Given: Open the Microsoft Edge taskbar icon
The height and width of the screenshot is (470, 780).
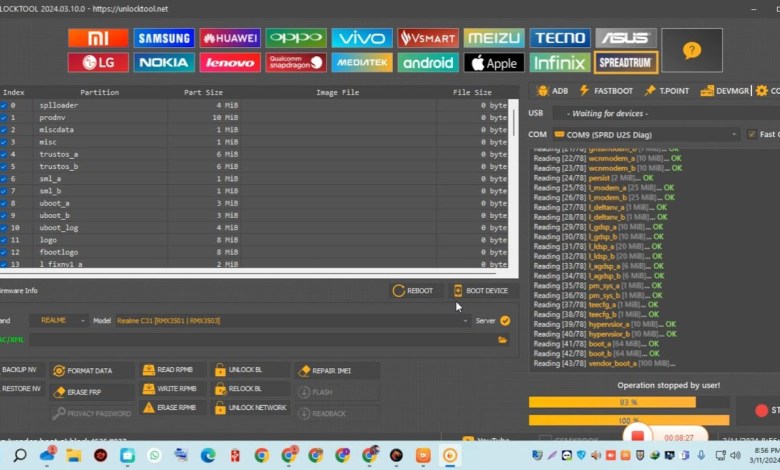Looking at the screenshot, I should tap(208, 455).
